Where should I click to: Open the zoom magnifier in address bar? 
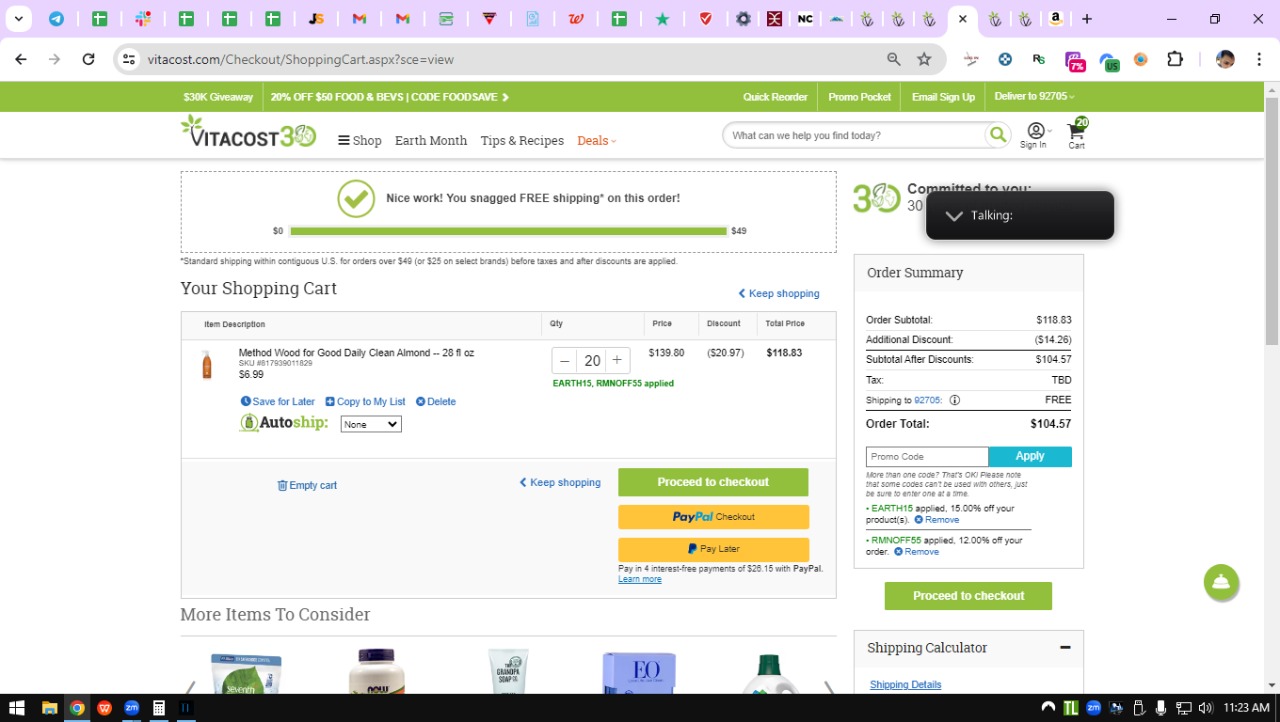coord(894,59)
